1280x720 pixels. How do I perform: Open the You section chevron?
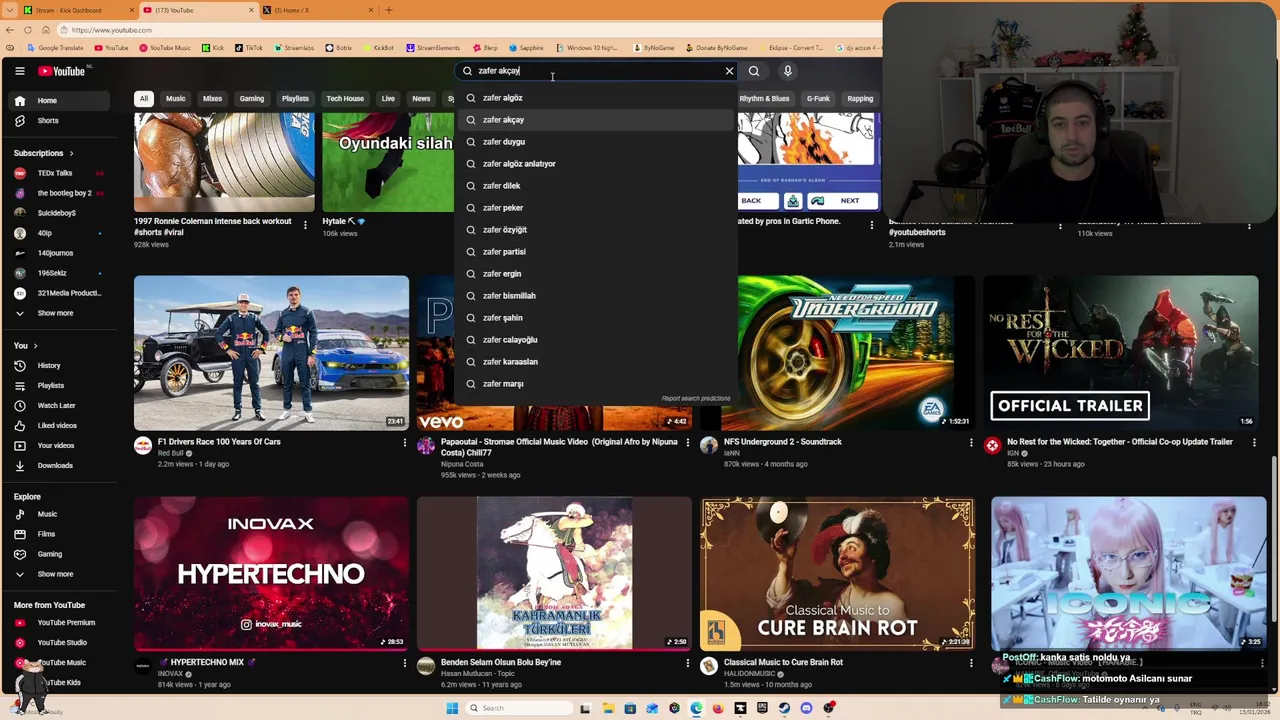(36, 346)
